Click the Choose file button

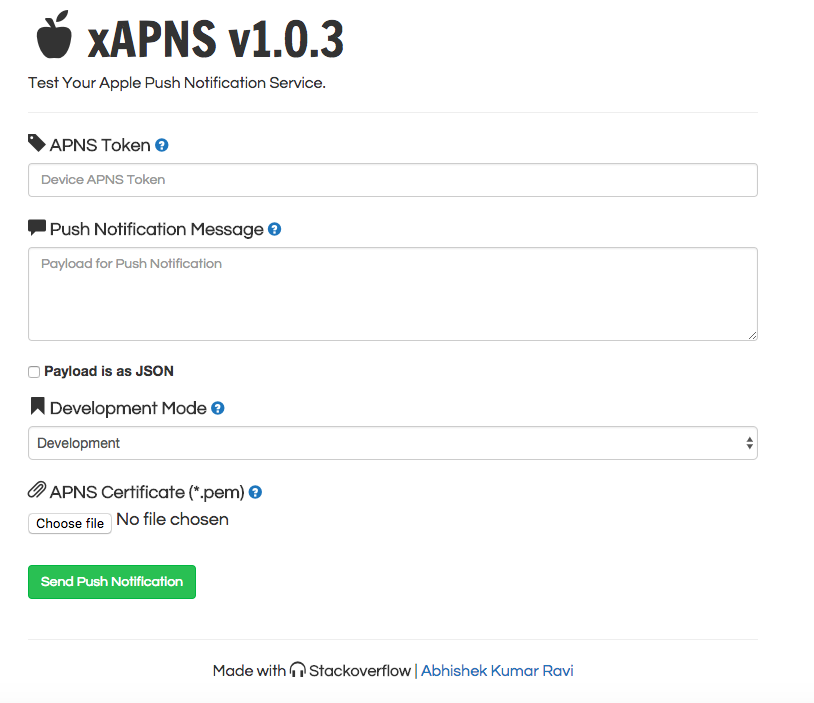(70, 523)
